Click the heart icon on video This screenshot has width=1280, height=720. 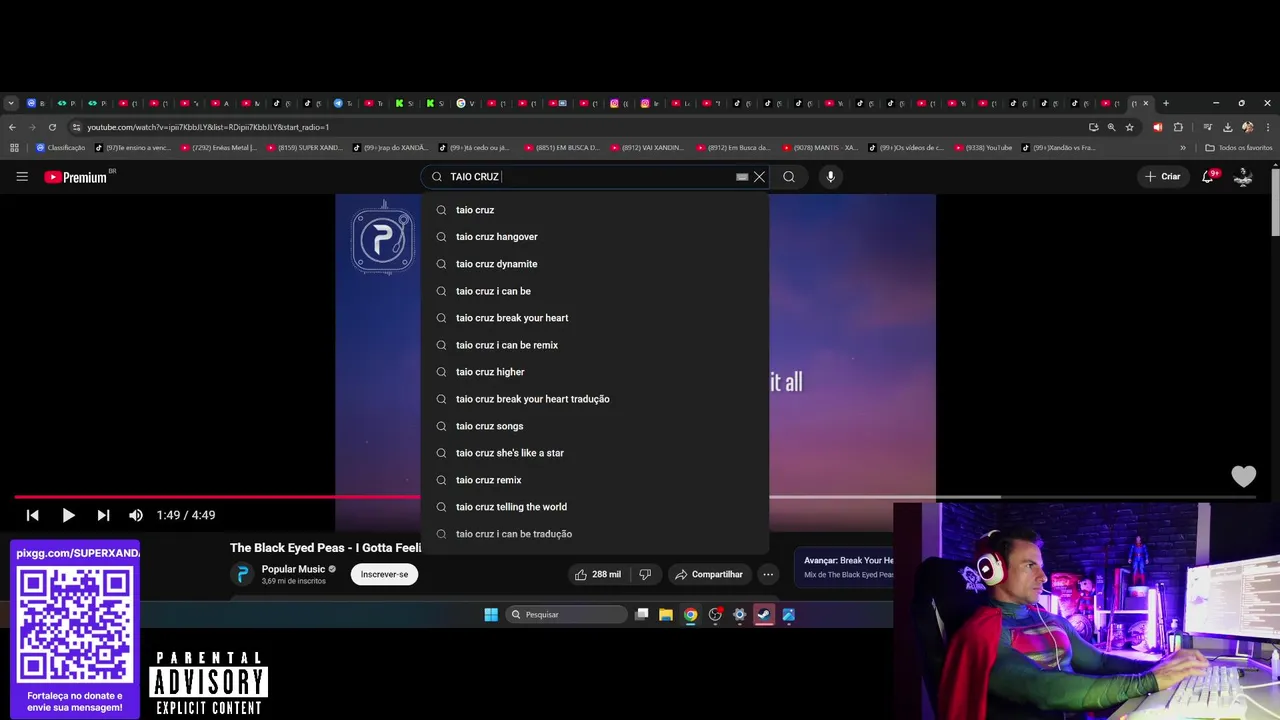pyautogui.click(x=1243, y=477)
